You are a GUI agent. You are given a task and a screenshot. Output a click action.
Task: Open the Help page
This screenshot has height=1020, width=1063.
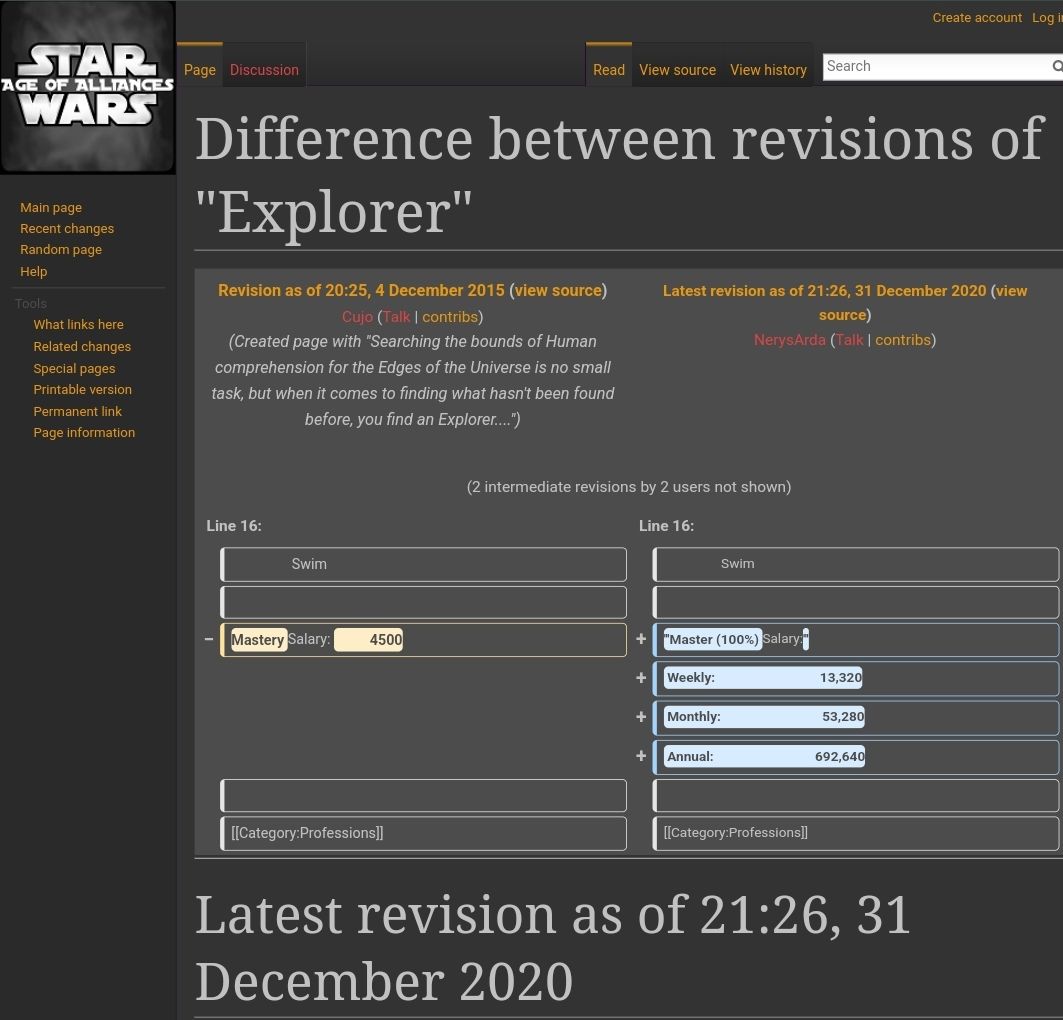33,271
